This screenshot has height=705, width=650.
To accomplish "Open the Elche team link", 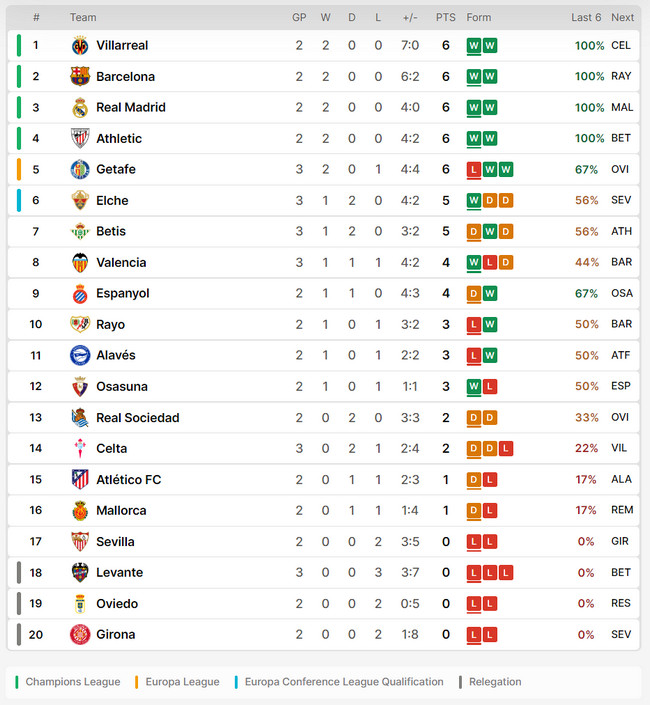I will 112,201.
